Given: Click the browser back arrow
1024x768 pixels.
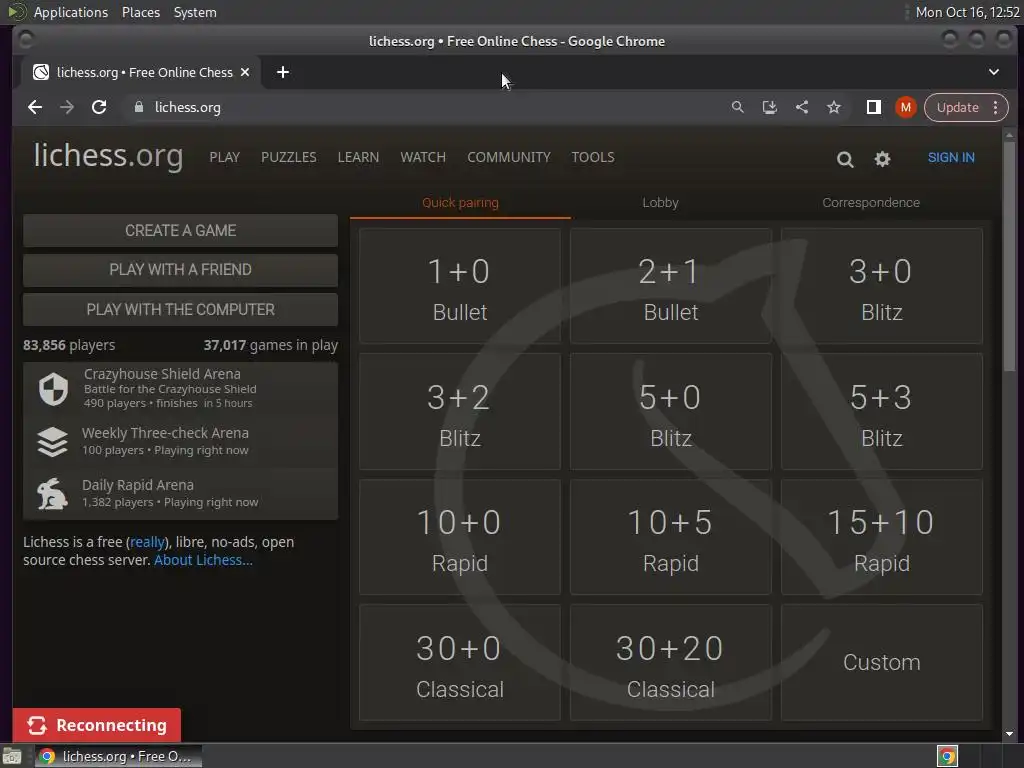Looking at the screenshot, I should [35, 107].
